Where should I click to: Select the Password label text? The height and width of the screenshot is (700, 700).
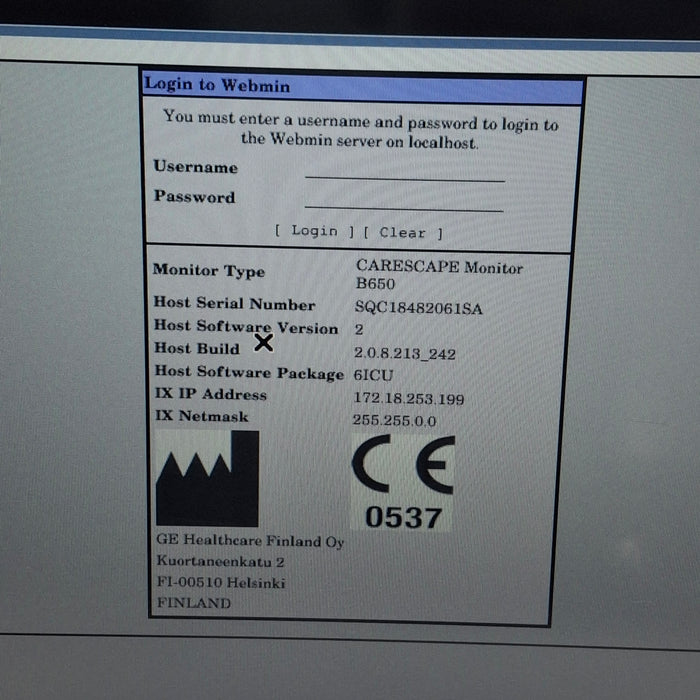[x=194, y=197]
